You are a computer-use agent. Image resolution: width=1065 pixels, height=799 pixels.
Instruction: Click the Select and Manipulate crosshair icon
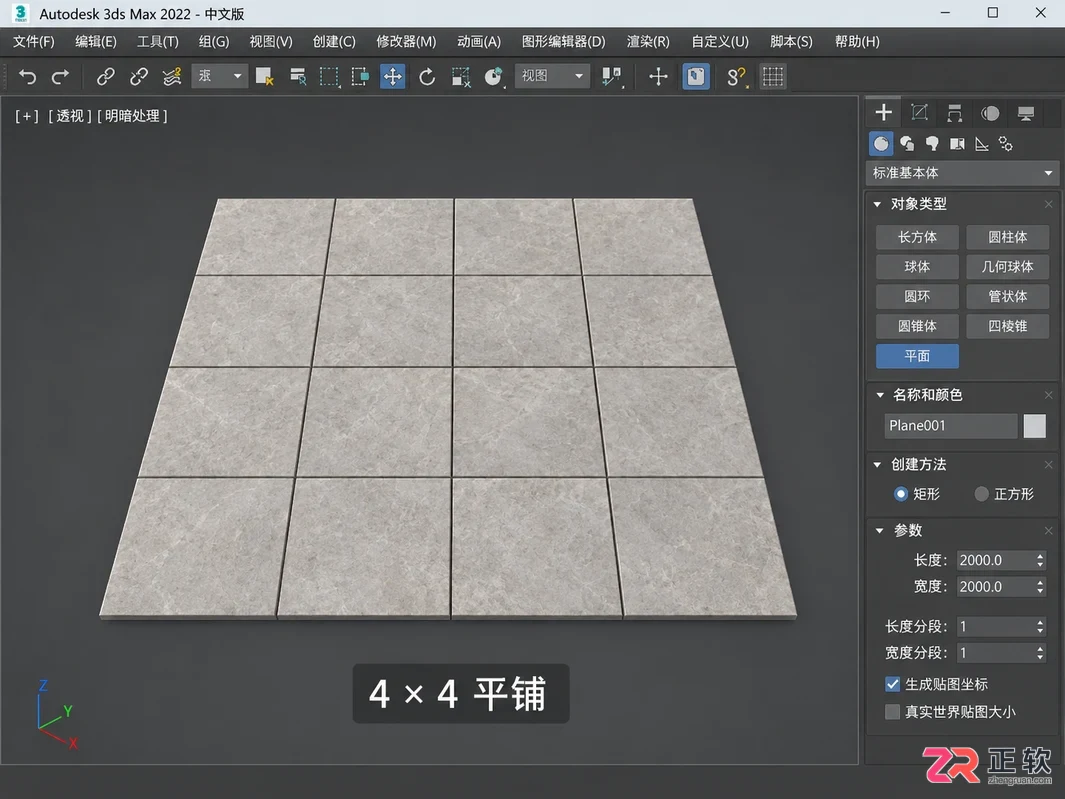pos(658,77)
